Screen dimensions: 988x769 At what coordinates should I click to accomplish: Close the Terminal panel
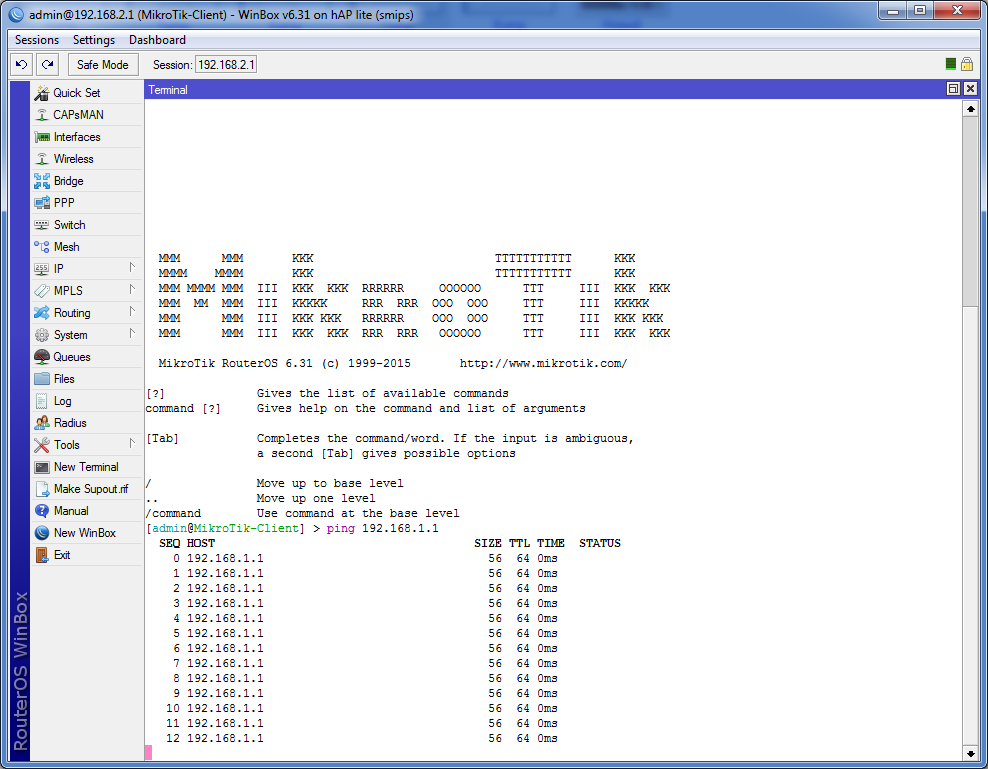pos(970,89)
